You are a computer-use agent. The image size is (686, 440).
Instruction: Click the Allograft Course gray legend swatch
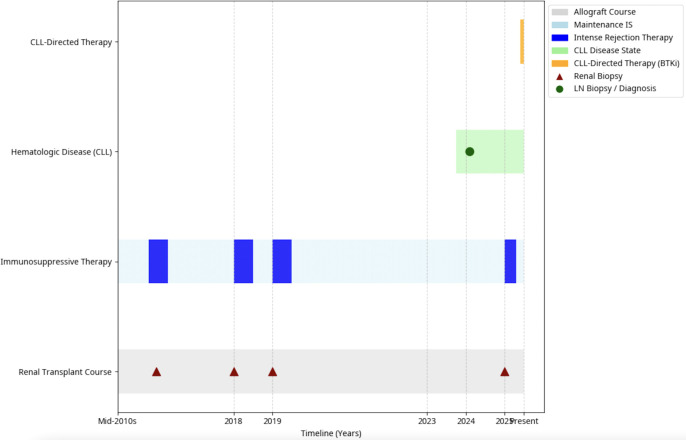[x=560, y=12]
